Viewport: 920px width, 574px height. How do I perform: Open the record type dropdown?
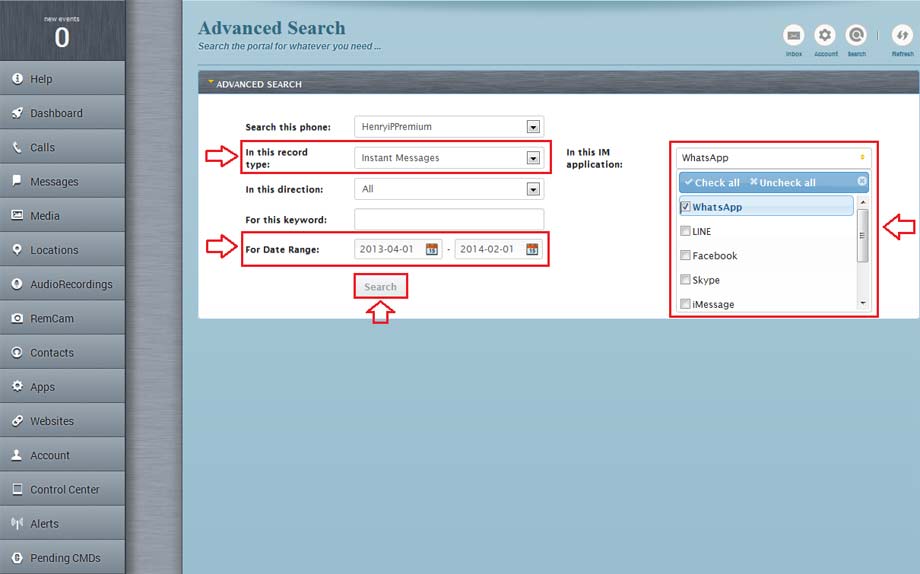[449, 157]
